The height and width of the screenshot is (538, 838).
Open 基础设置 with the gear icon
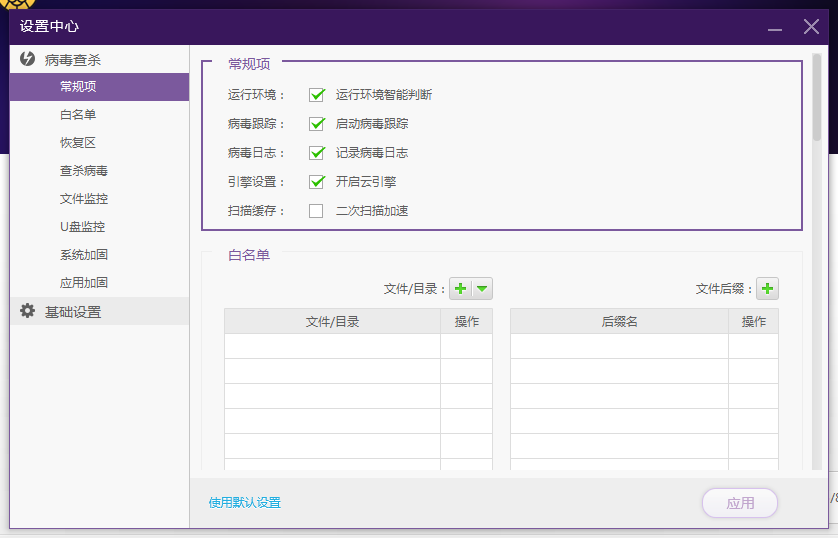pyautogui.click(x=99, y=311)
